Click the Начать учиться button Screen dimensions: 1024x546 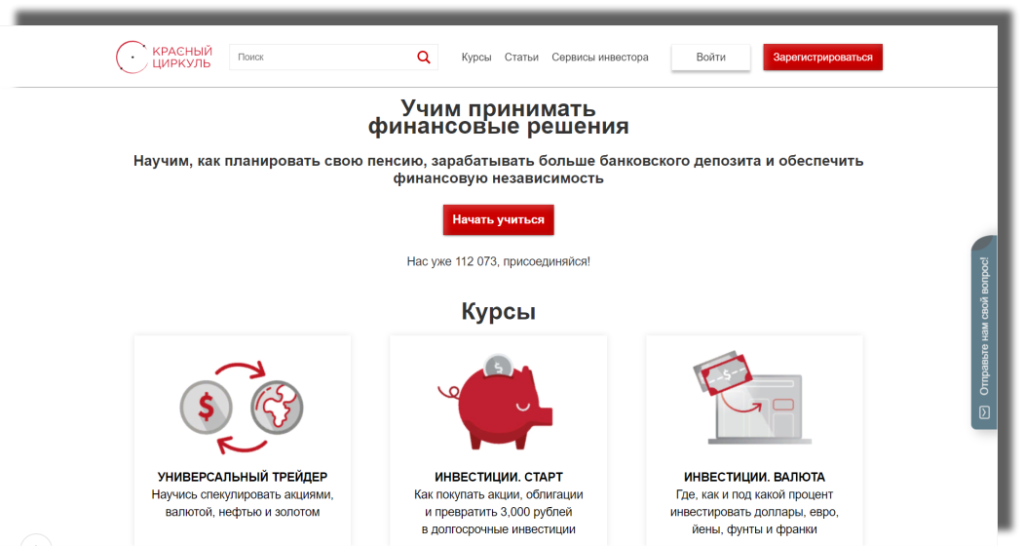pyautogui.click(x=498, y=220)
